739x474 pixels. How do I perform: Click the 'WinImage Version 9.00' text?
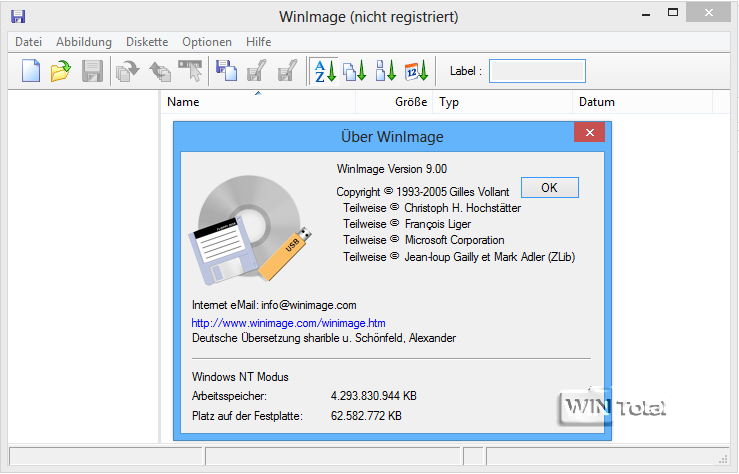[392, 169]
